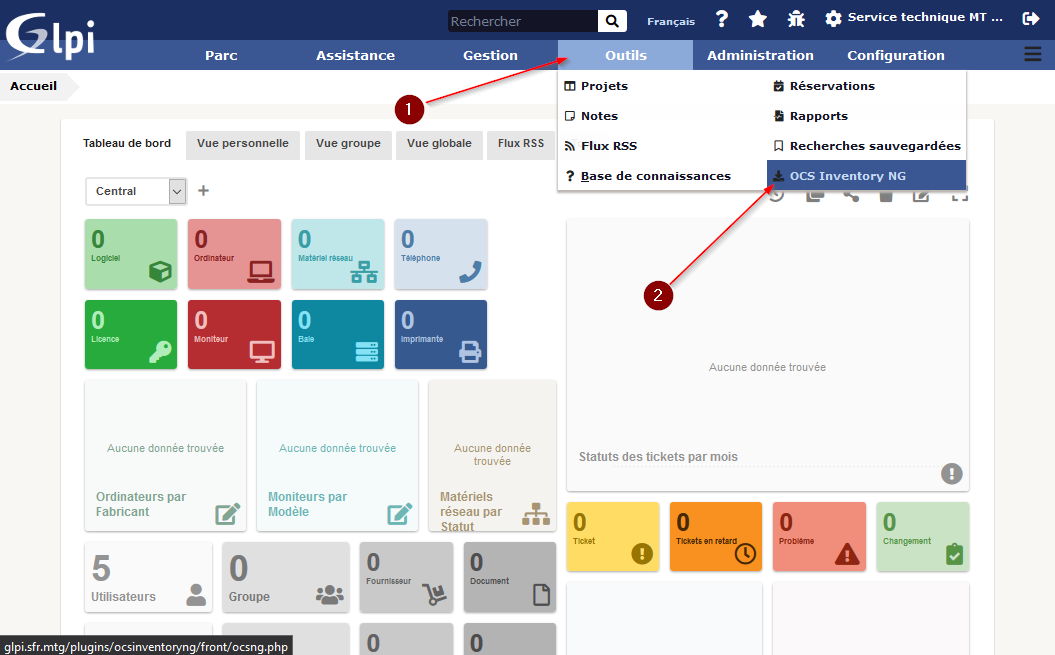
Task: Open user preferences gear icon
Action: coord(833,19)
